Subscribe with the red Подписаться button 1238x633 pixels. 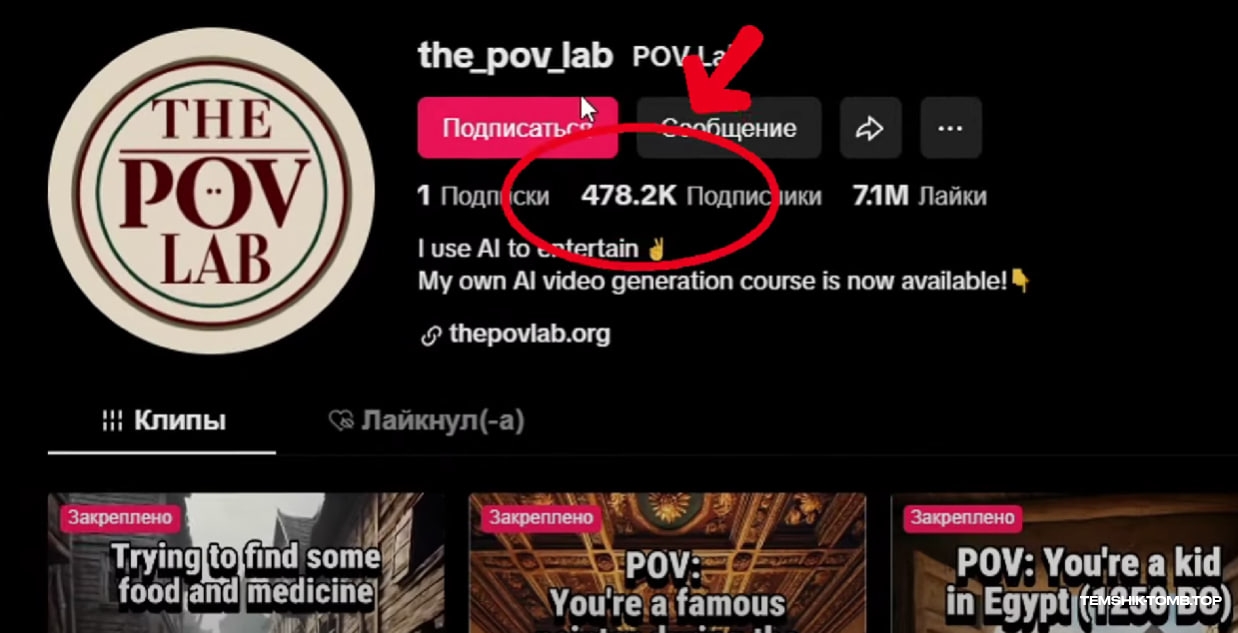tap(517, 128)
